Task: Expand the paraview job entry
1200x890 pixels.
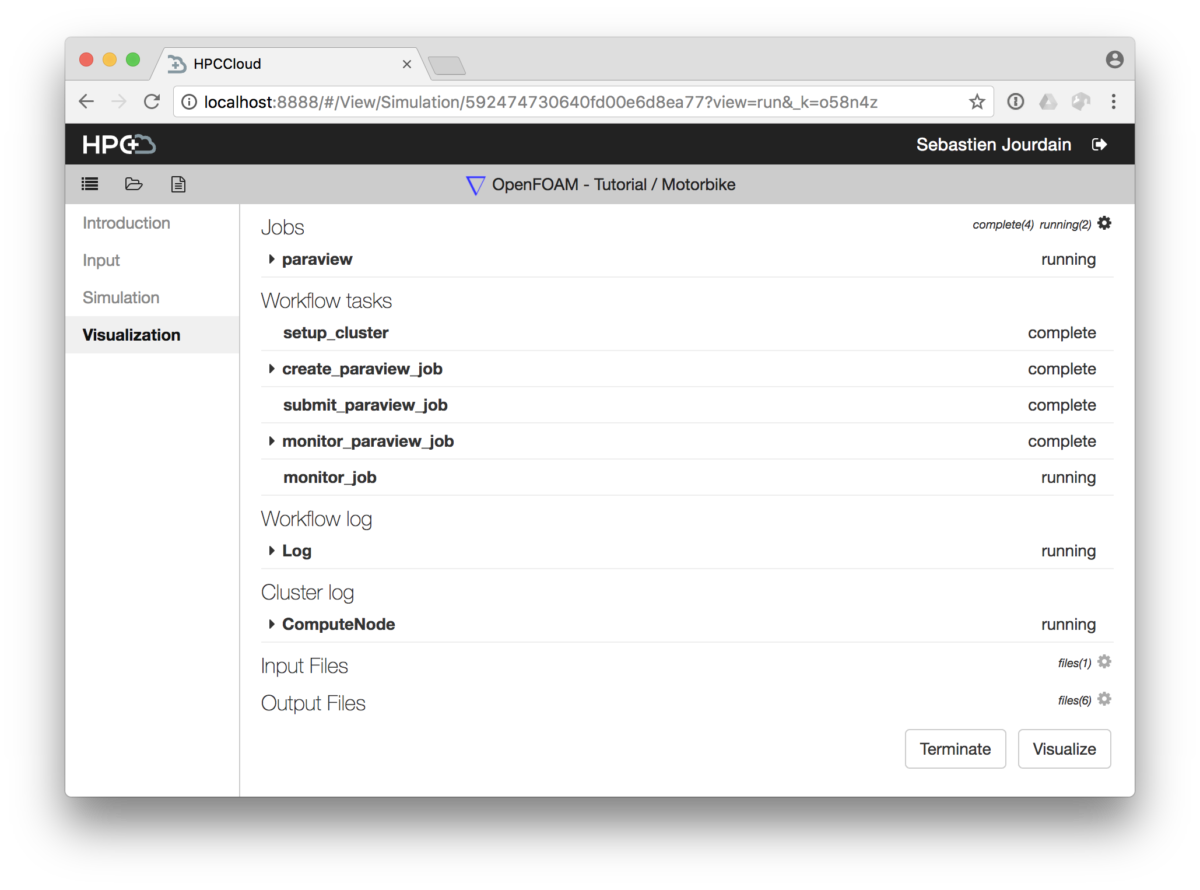Action: tap(272, 260)
